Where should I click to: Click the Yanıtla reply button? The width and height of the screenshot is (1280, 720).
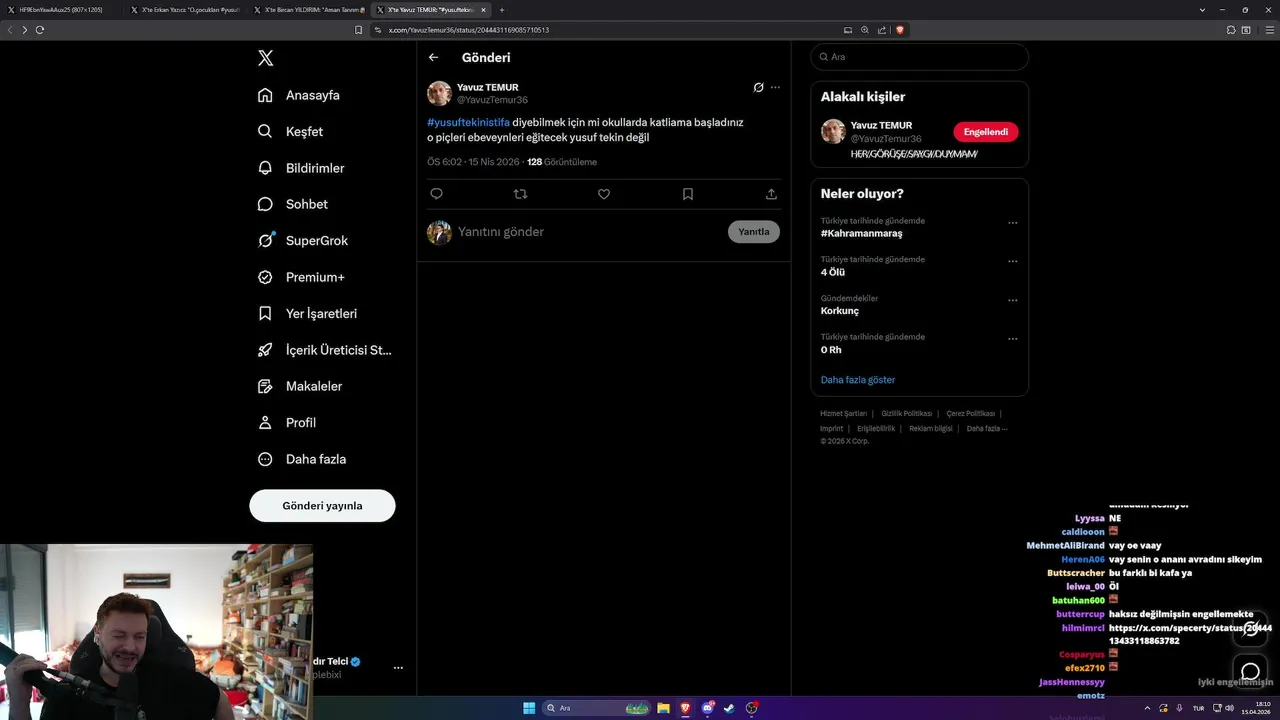pyautogui.click(x=754, y=231)
